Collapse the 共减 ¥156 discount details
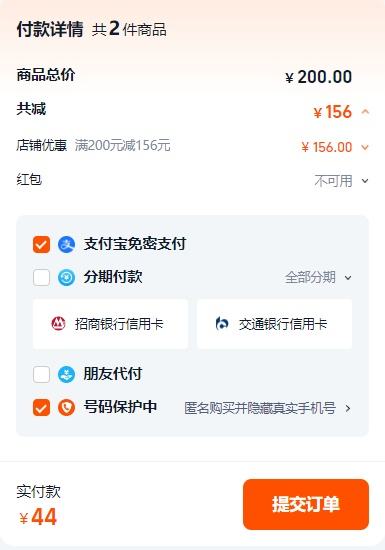Viewport: 385px width, 550px height. (365, 112)
